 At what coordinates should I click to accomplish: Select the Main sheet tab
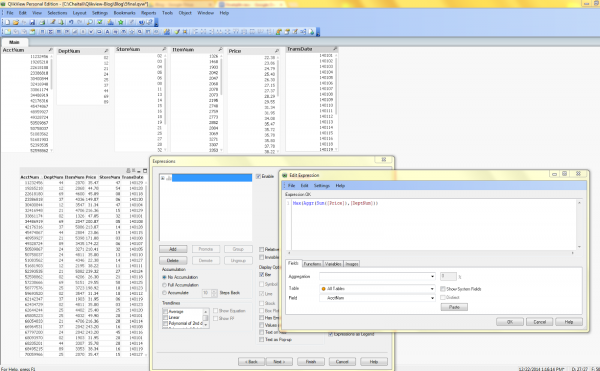tap(14, 42)
